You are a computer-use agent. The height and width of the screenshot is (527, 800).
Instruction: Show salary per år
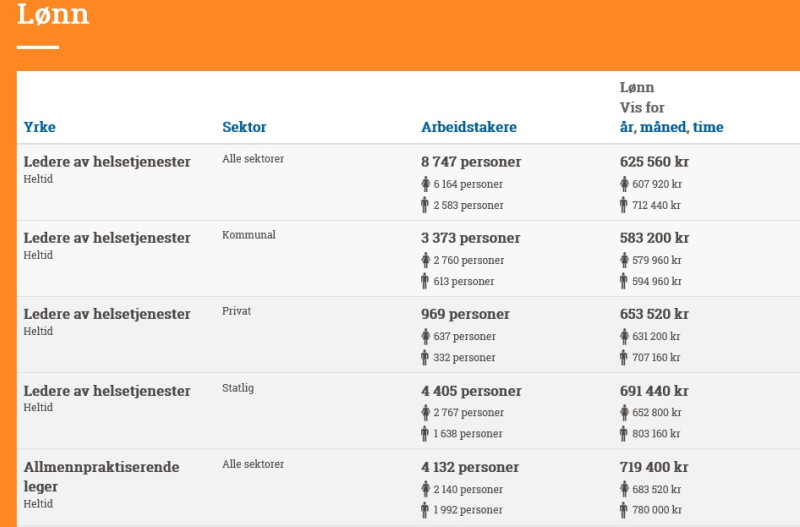(627, 127)
